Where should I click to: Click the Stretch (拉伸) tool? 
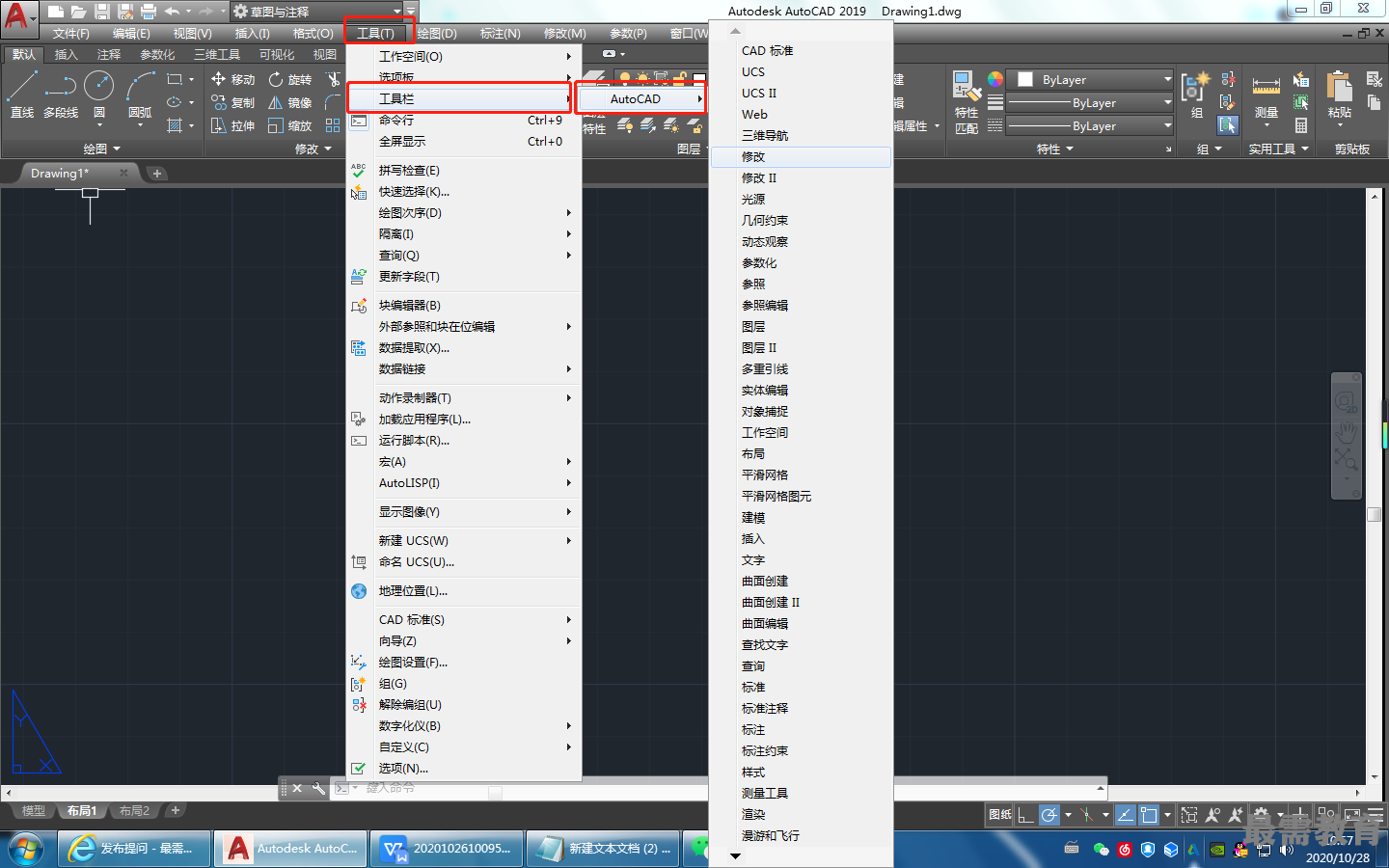point(232,125)
